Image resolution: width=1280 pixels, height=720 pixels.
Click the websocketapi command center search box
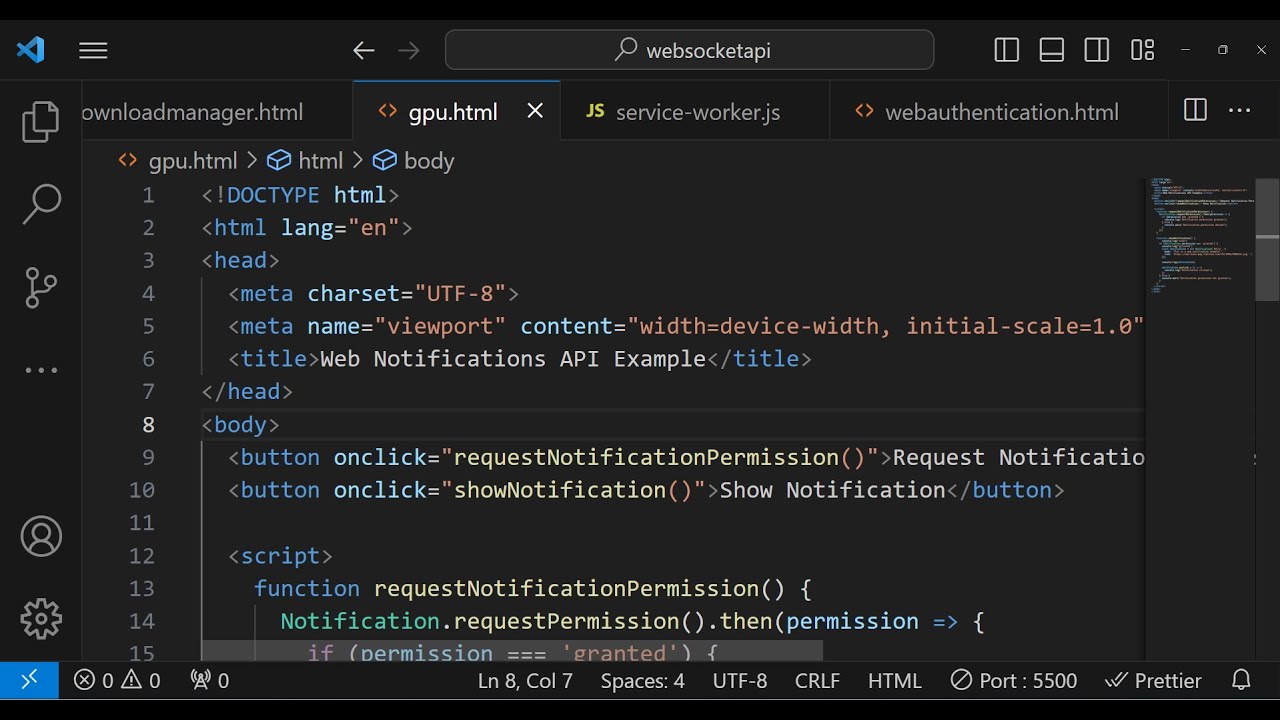[x=690, y=50]
